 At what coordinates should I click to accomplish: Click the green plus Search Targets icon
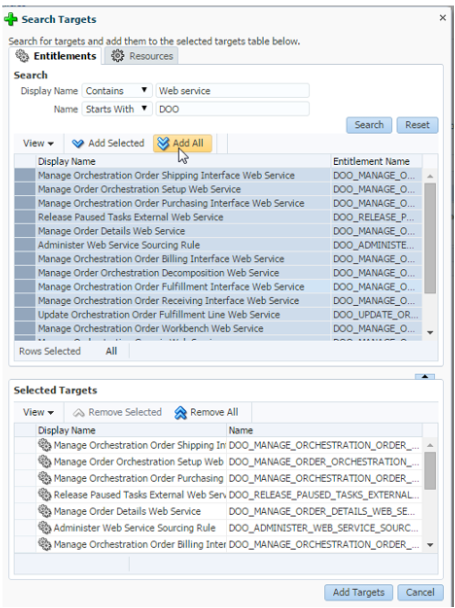click(10, 19)
